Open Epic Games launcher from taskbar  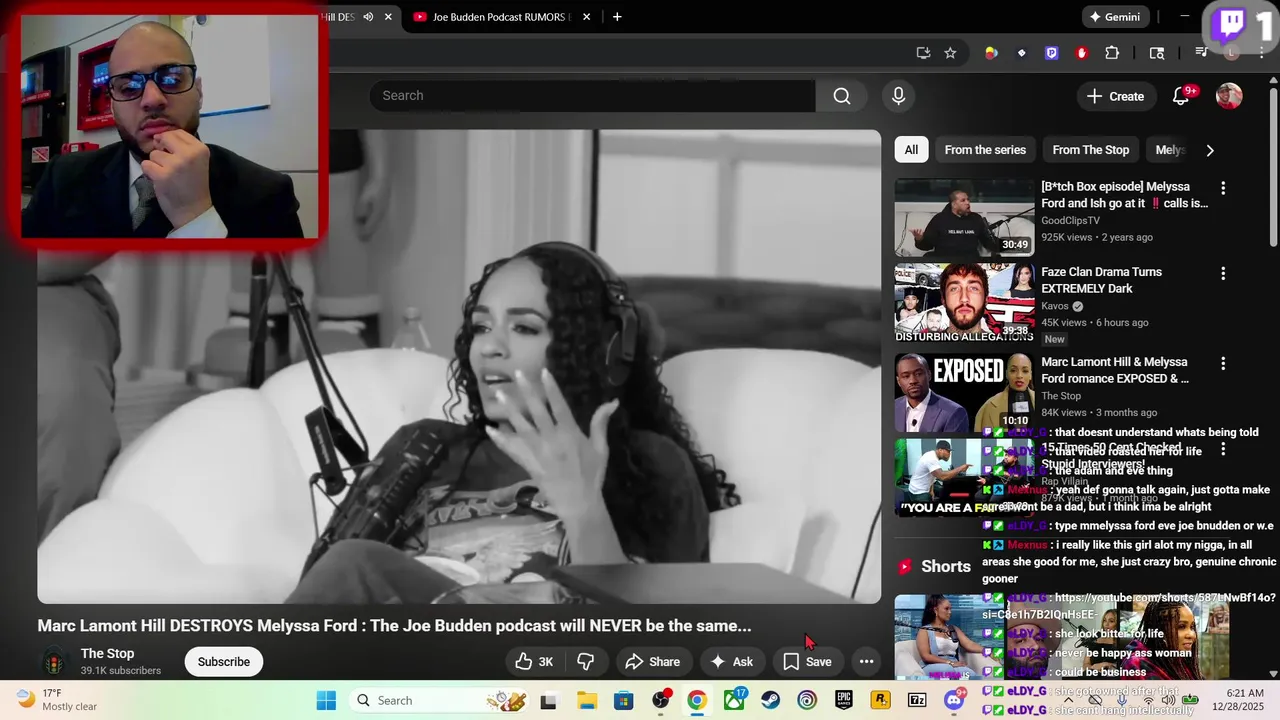844,700
